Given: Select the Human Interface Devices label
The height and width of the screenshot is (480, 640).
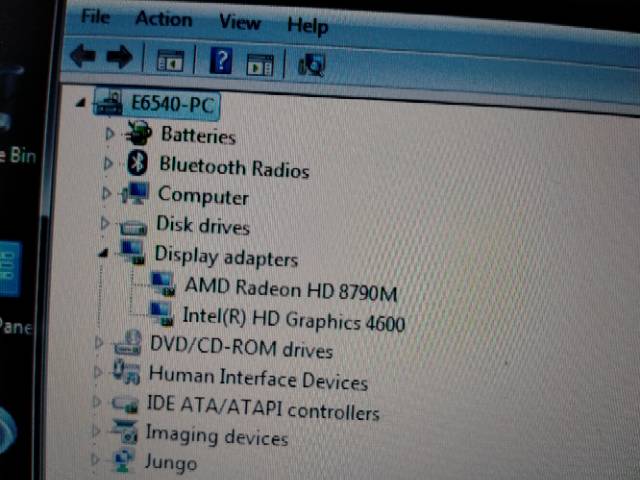Looking at the screenshot, I should click(x=258, y=378).
